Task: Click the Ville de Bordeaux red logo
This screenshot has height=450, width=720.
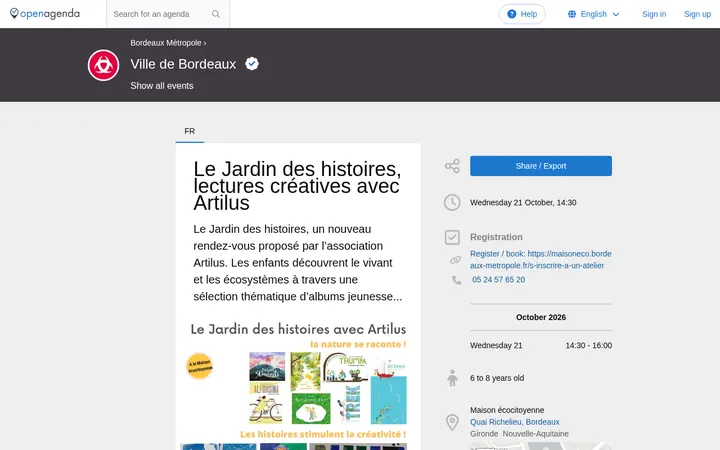Action: (103, 65)
